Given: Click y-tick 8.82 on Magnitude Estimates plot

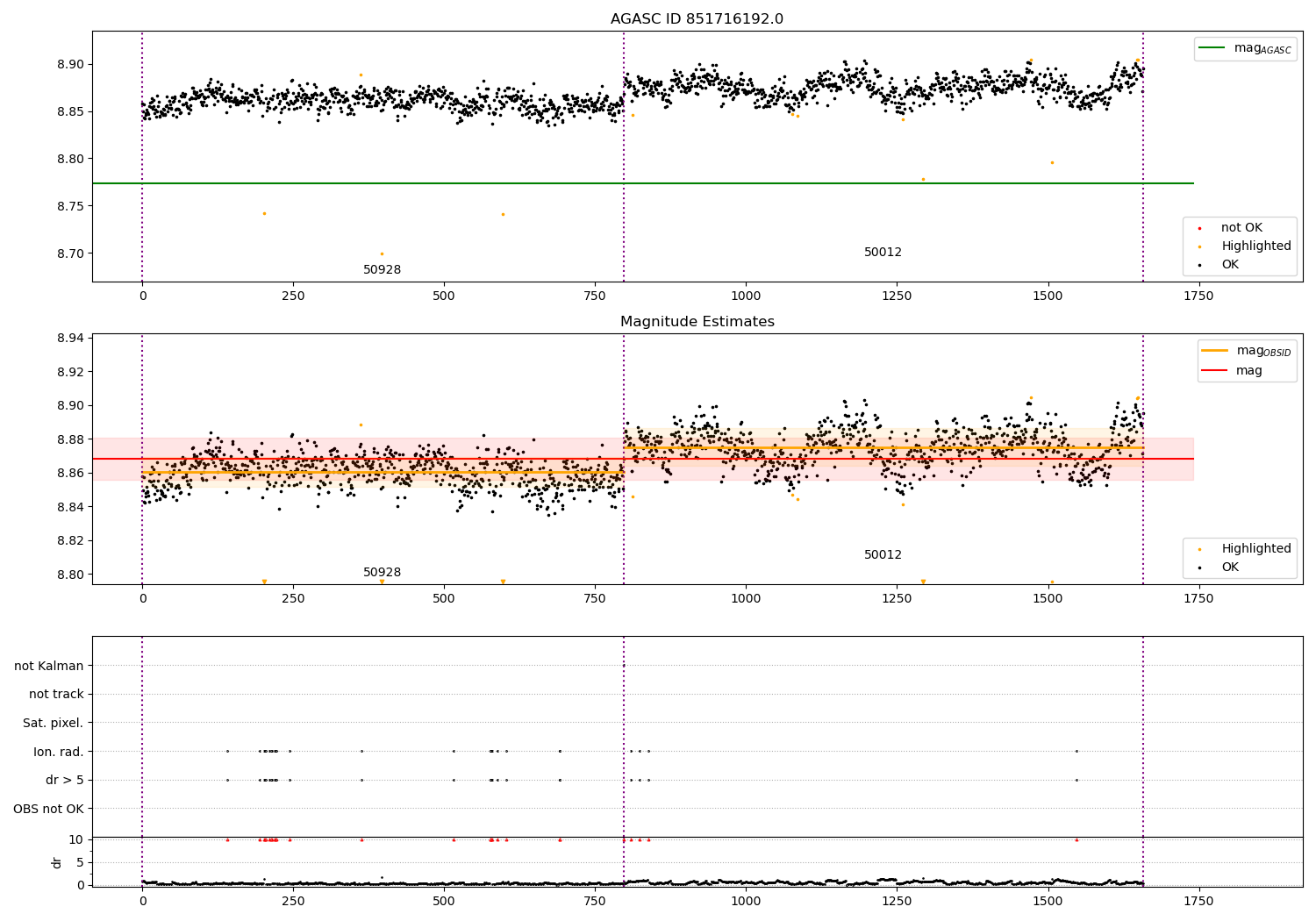Looking at the screenshot, I should pyautogui.click(x=69, y=541).
